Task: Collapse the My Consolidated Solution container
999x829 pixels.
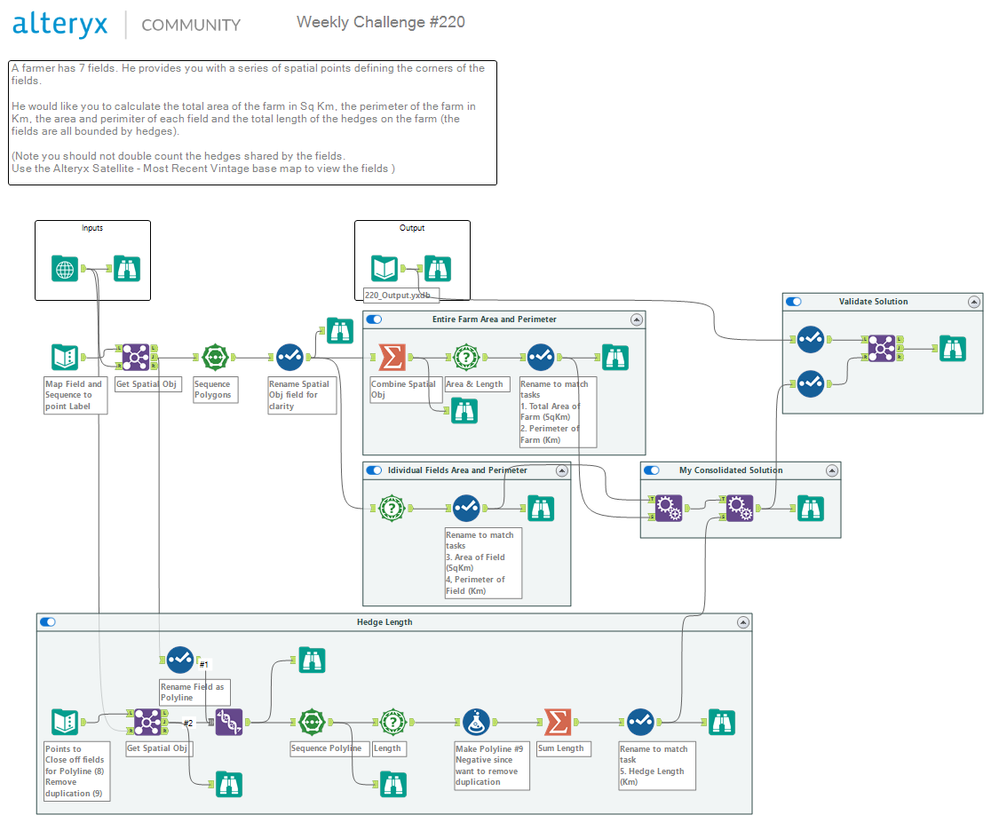Action: tap(832, 470)
